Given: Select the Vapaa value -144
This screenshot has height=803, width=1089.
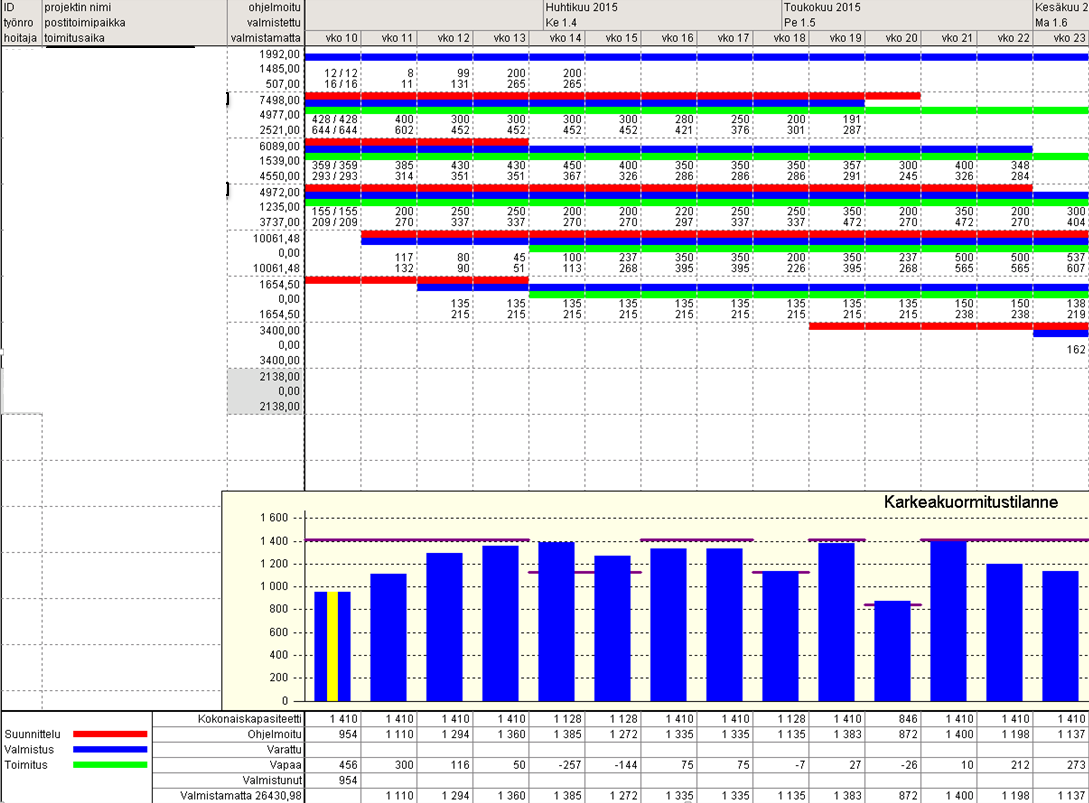Looking at the screenshot, I should click(624, 765).
